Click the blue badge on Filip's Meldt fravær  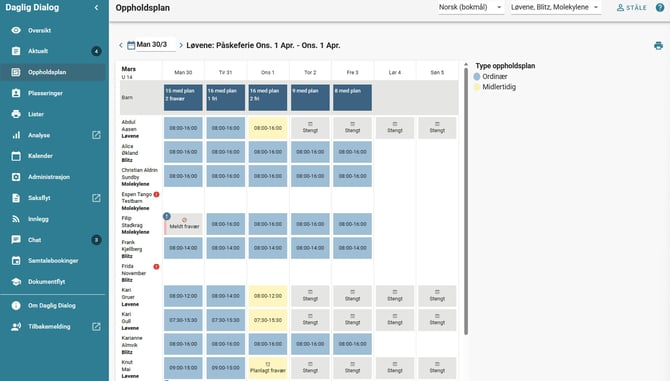[167, 217]
